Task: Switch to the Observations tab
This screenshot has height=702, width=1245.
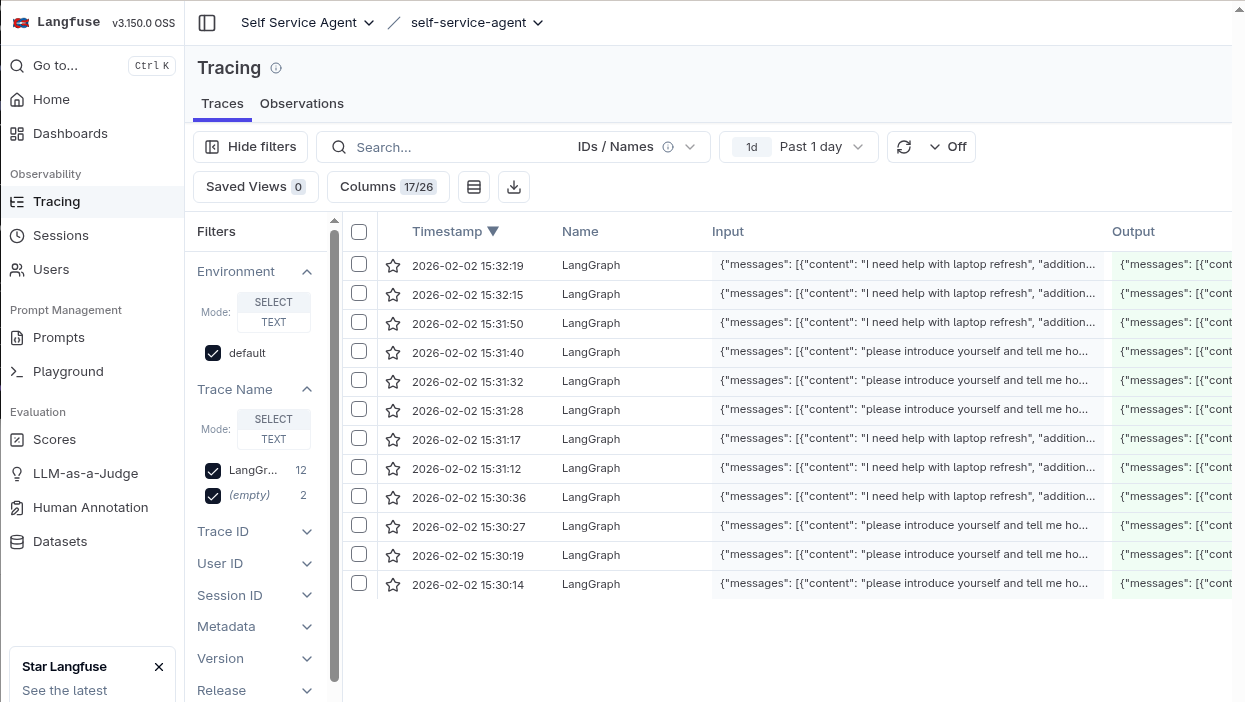Action: 302,104
